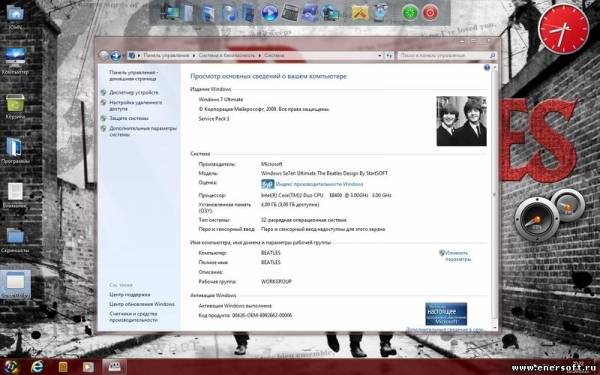Open Диспетчер устройств link
600x375 pixels.
[134, 92]
